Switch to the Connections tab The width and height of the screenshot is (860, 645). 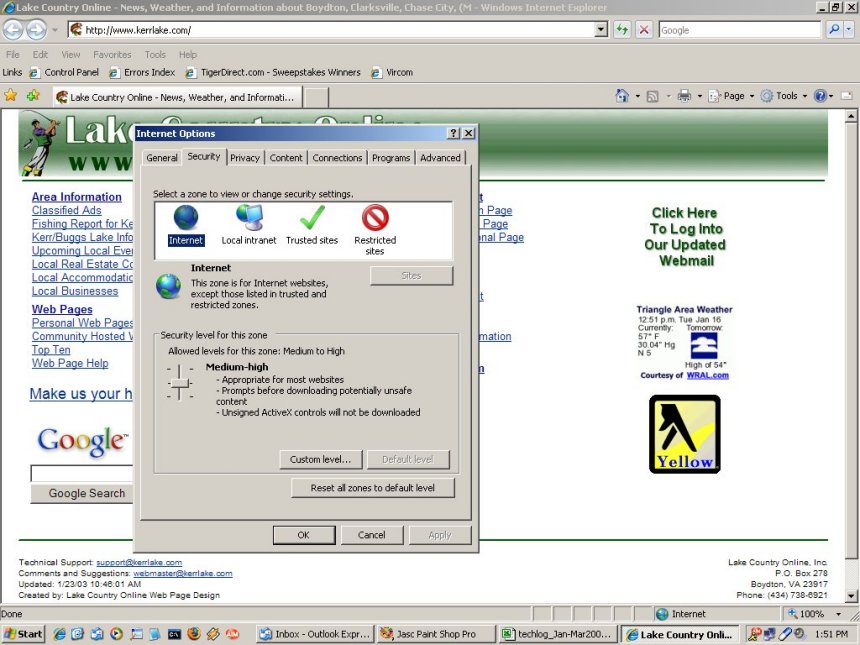pyautogui.click(x=337, y=158)
